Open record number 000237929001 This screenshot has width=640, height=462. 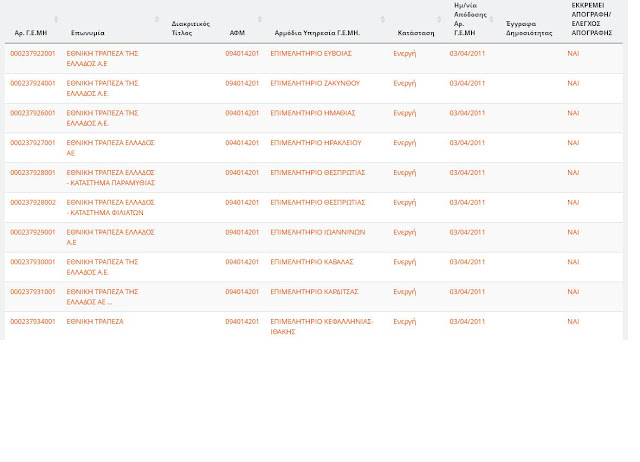(33, 232)
